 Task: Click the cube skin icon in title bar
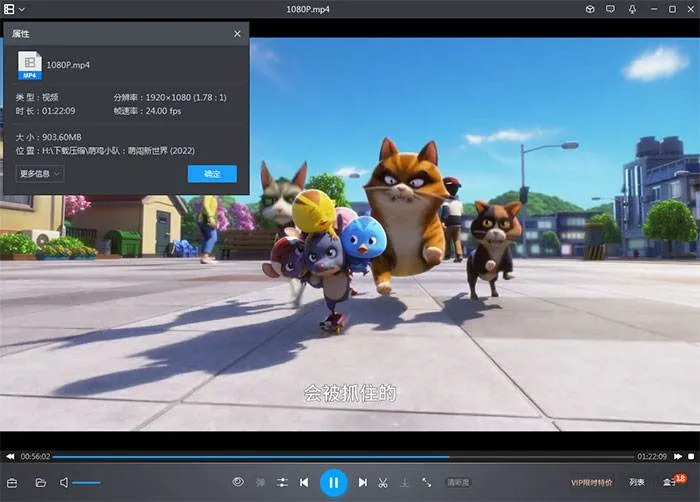(590, 9)
